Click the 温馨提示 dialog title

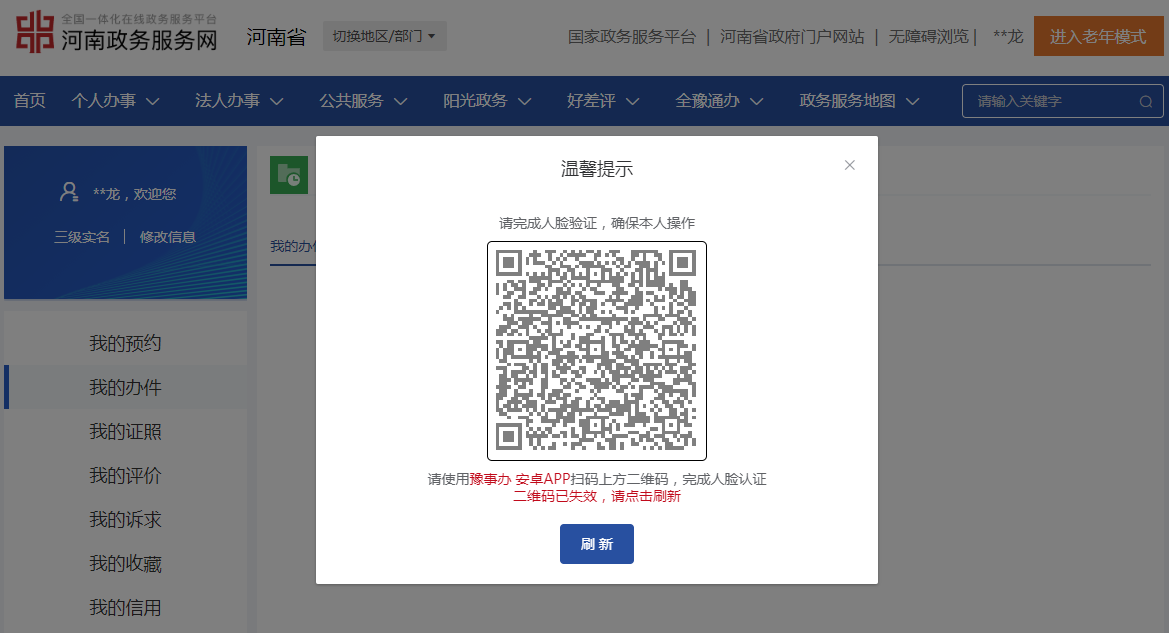596,169
